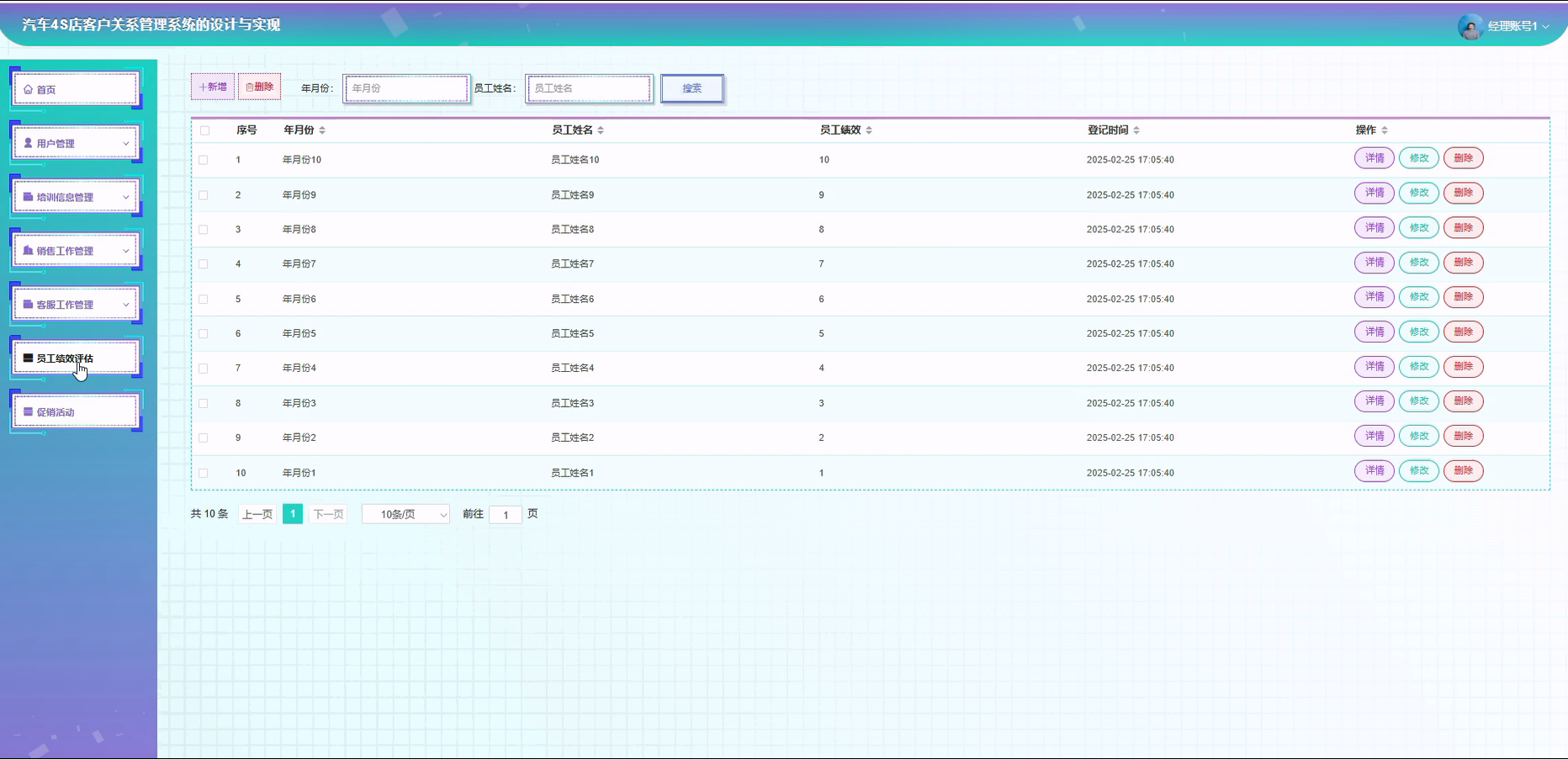Click cell text 员工姓名7
Image resolution: width=1568 pixels, height=759 pixels.
point(572,264)
